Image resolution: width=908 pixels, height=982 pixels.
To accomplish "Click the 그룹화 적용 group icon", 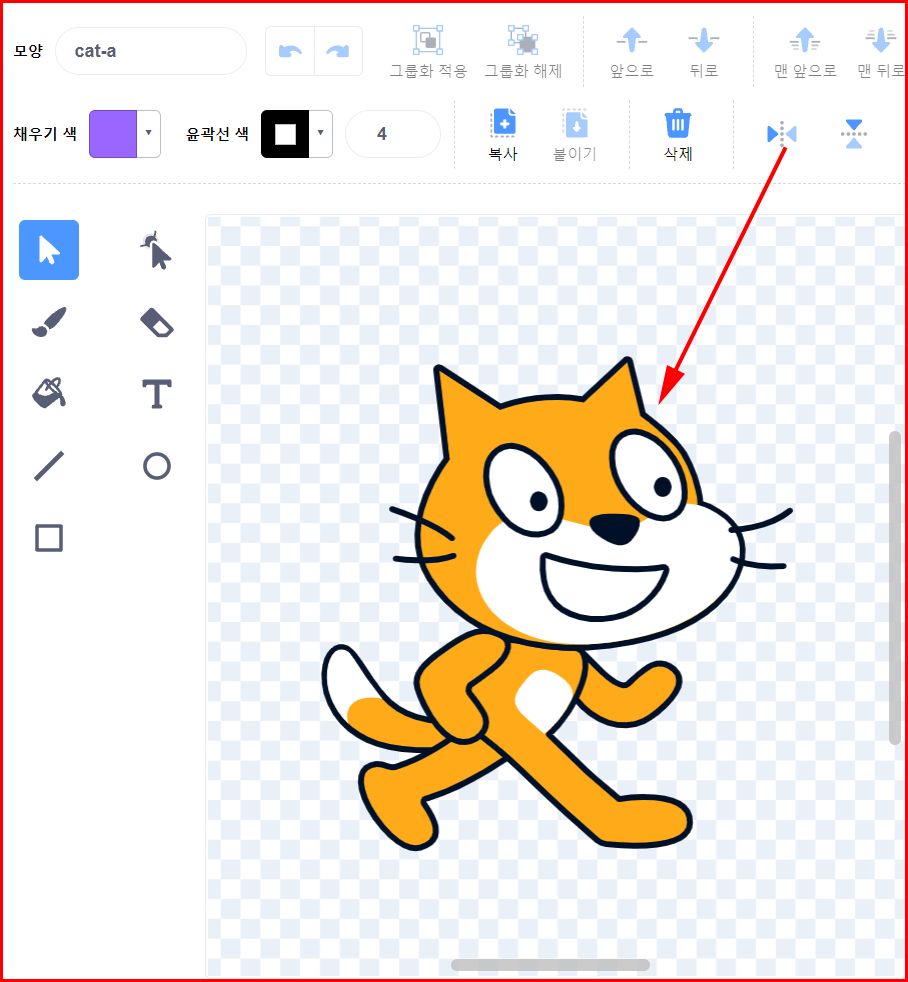I will [x=428, y=40].
